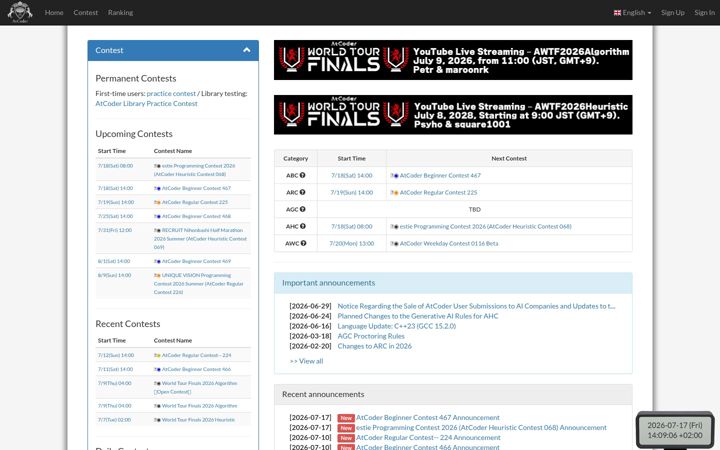Click the help icon beside AWC
720x450 pixels.
303,243
